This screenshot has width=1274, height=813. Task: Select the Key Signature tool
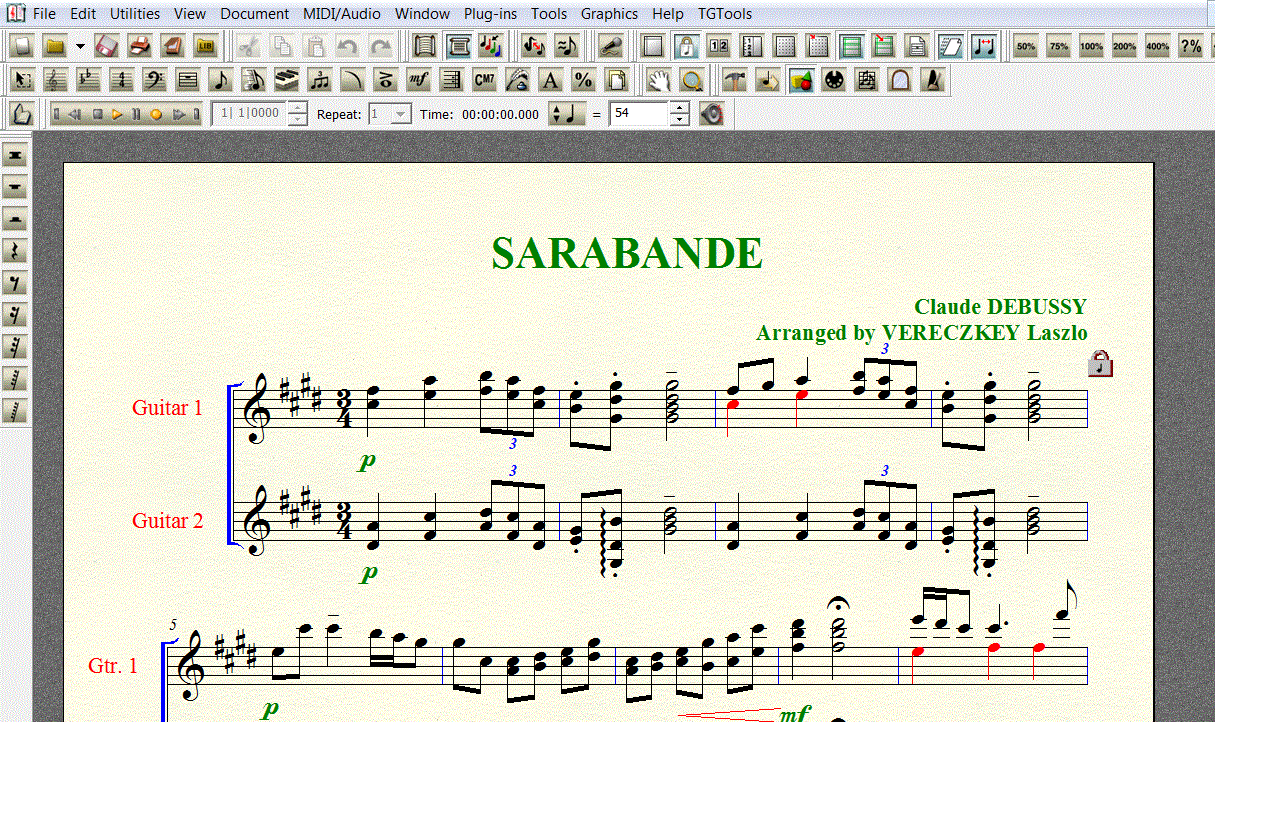tap(88, 80)
